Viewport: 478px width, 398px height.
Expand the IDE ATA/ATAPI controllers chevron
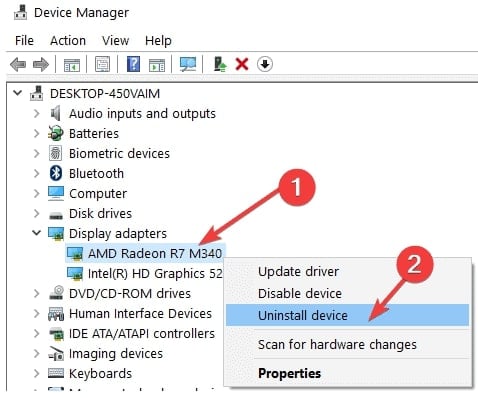tap(37, 333)
